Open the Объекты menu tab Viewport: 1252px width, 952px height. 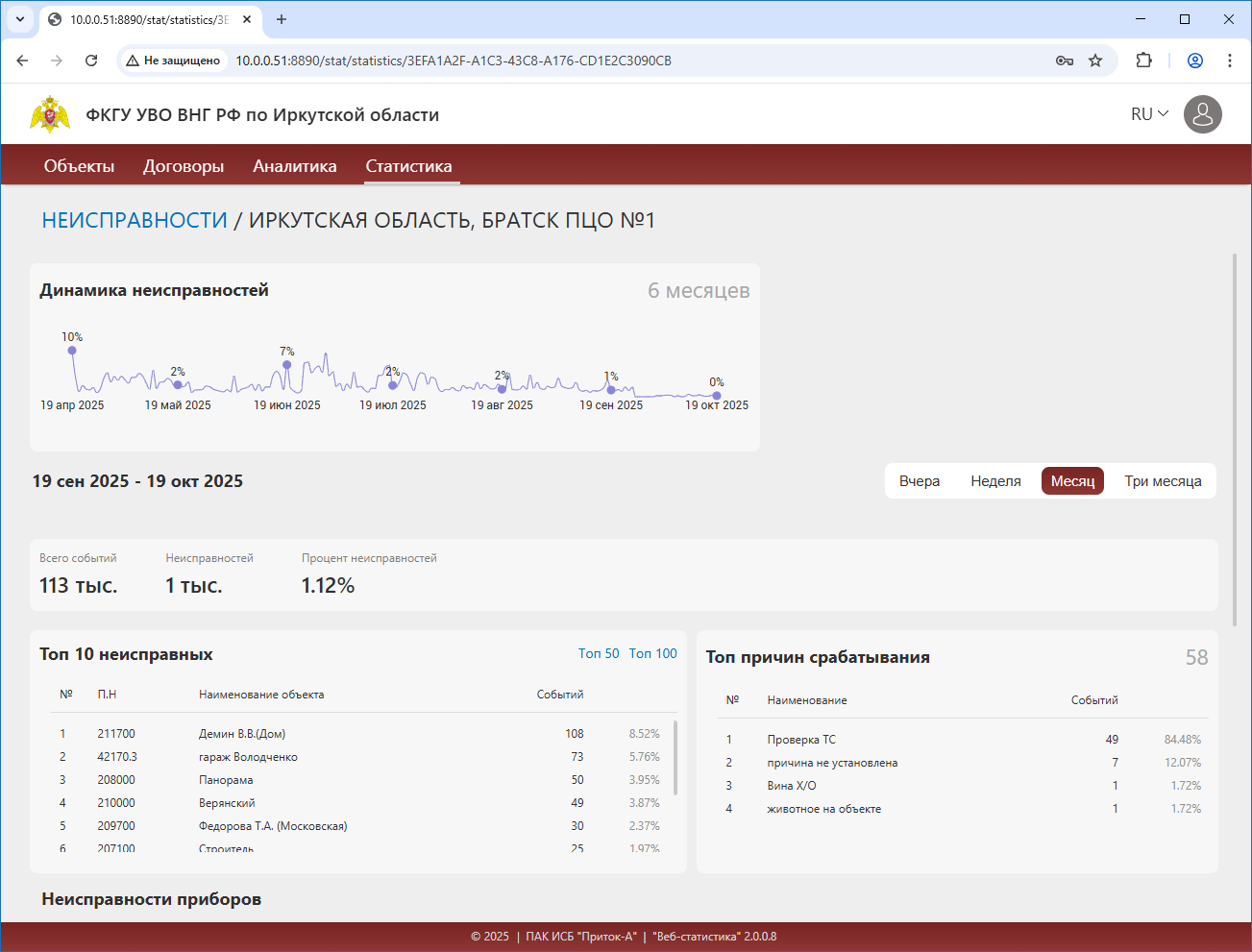[x=79, y=166]
